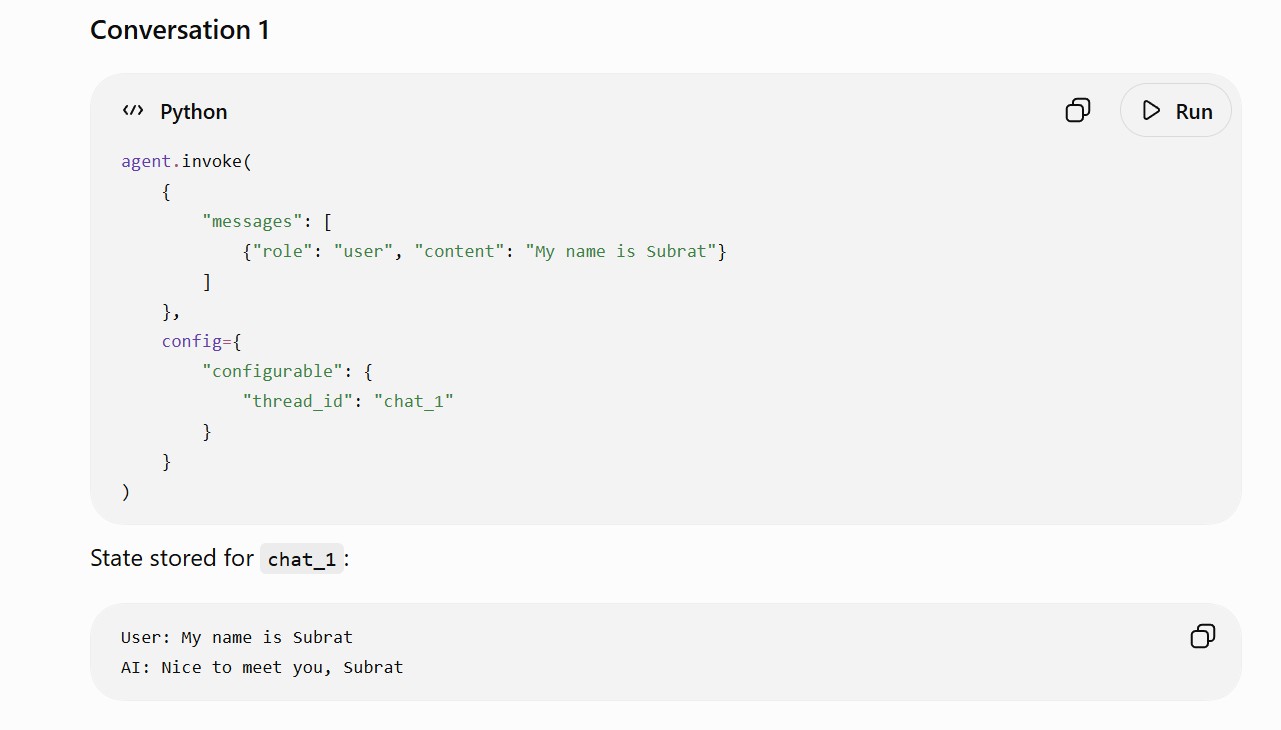The image size is (1281, 730).
Task: Click the "user" value in code
Action: pos(363,251)
